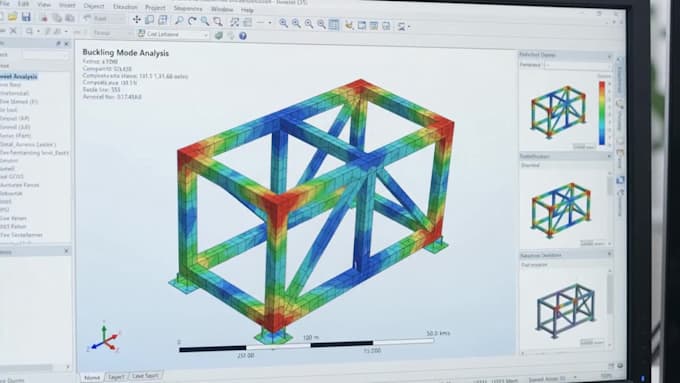Viewport: 680px width, 383px height.
Task: Click the yellow hand-shaped toolbar icon
Action: tap(349, 25)
